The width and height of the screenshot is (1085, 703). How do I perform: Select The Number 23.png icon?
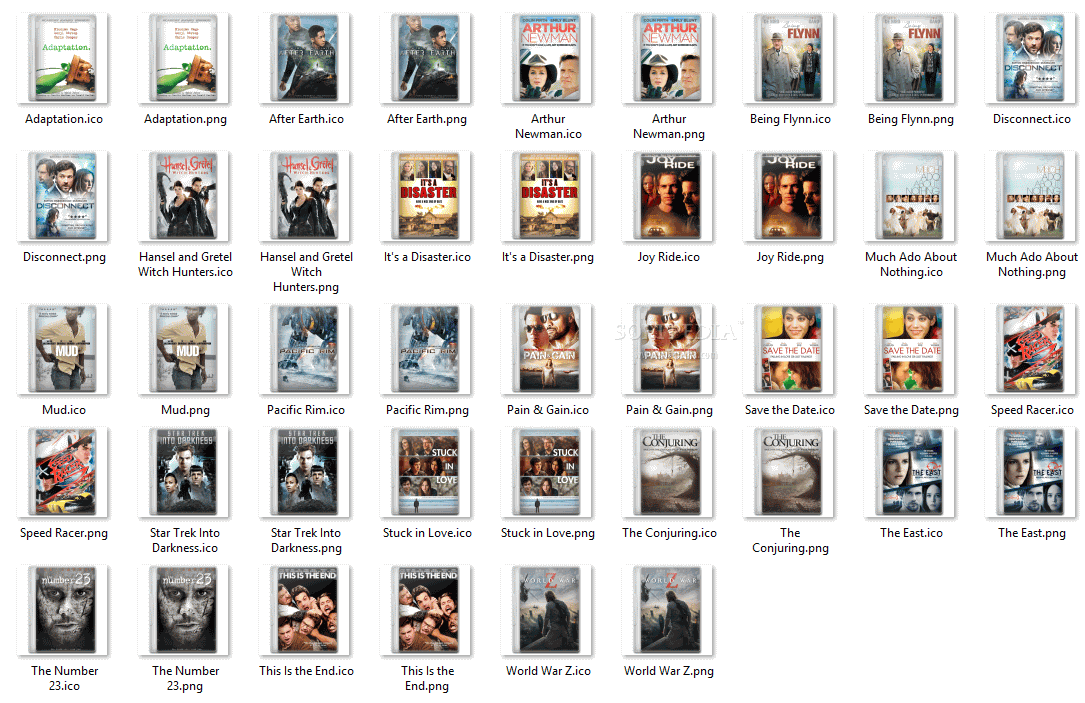(x=185, y=610)
